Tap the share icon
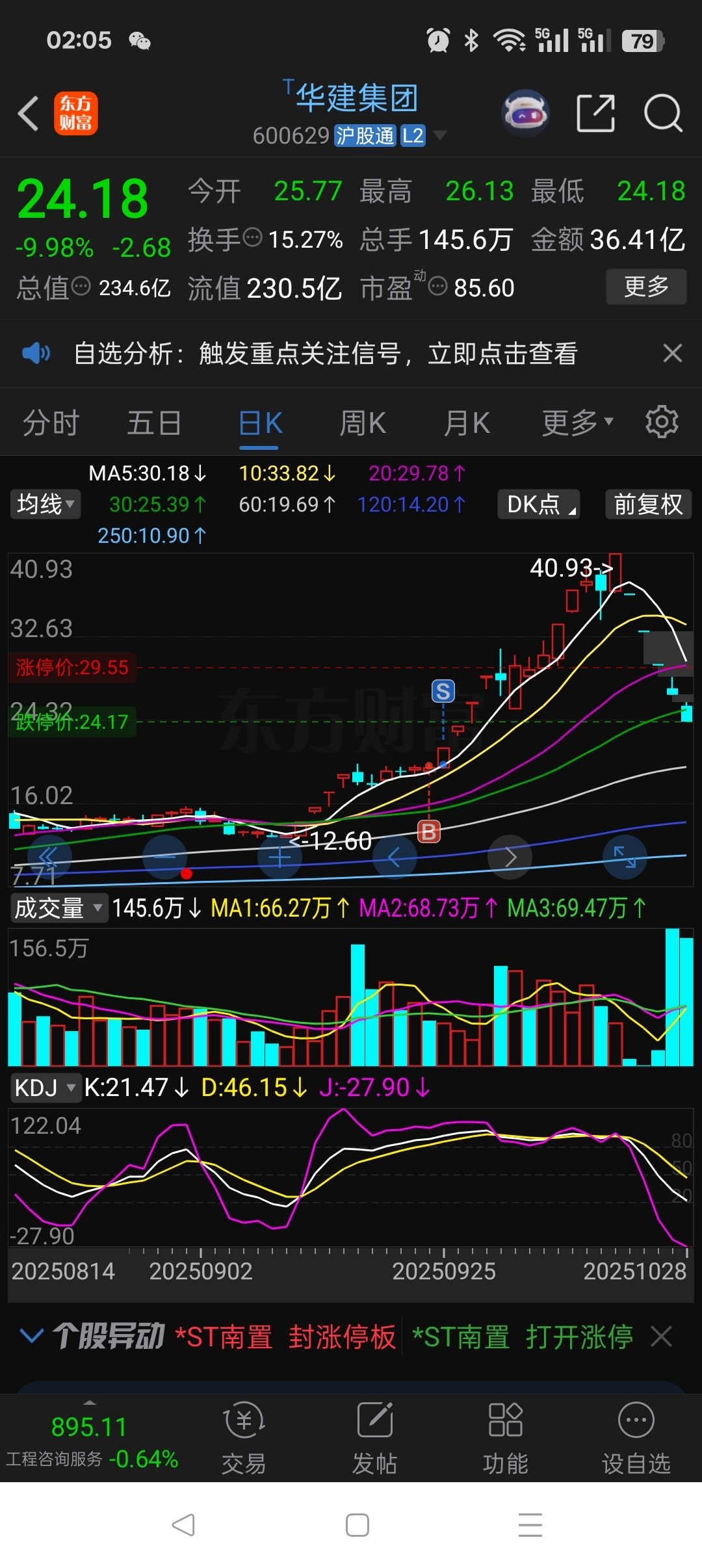702x1568 pixels. (596, 113)
